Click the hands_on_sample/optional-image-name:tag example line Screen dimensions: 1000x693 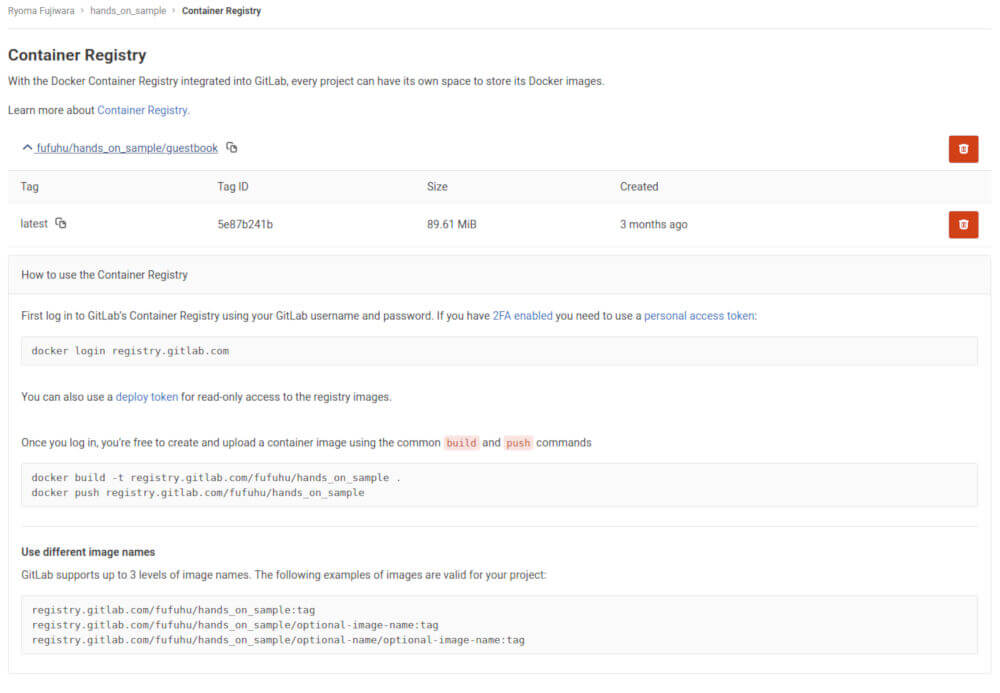235,625
